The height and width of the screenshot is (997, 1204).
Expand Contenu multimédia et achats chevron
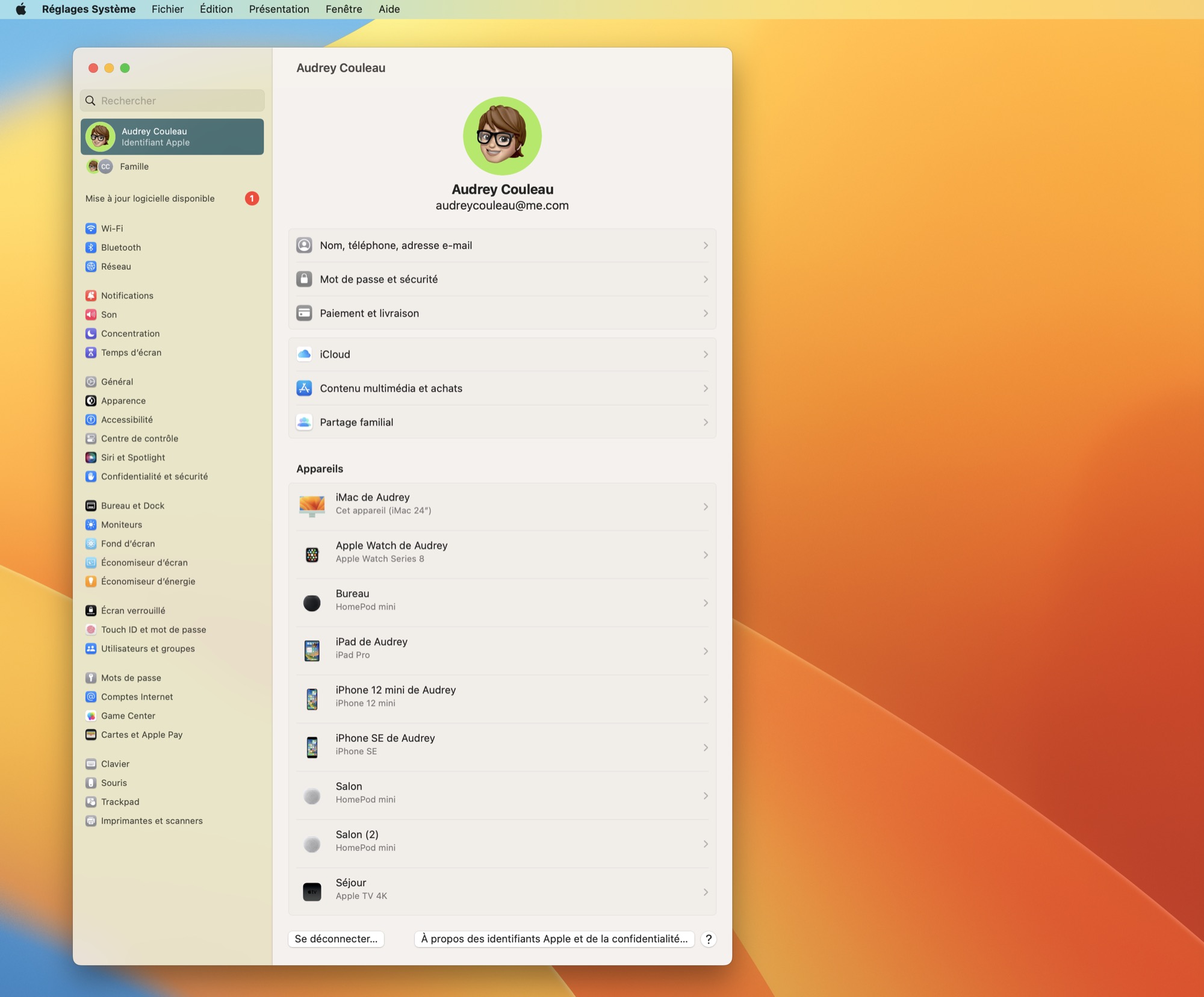click(x=706, y=388)
